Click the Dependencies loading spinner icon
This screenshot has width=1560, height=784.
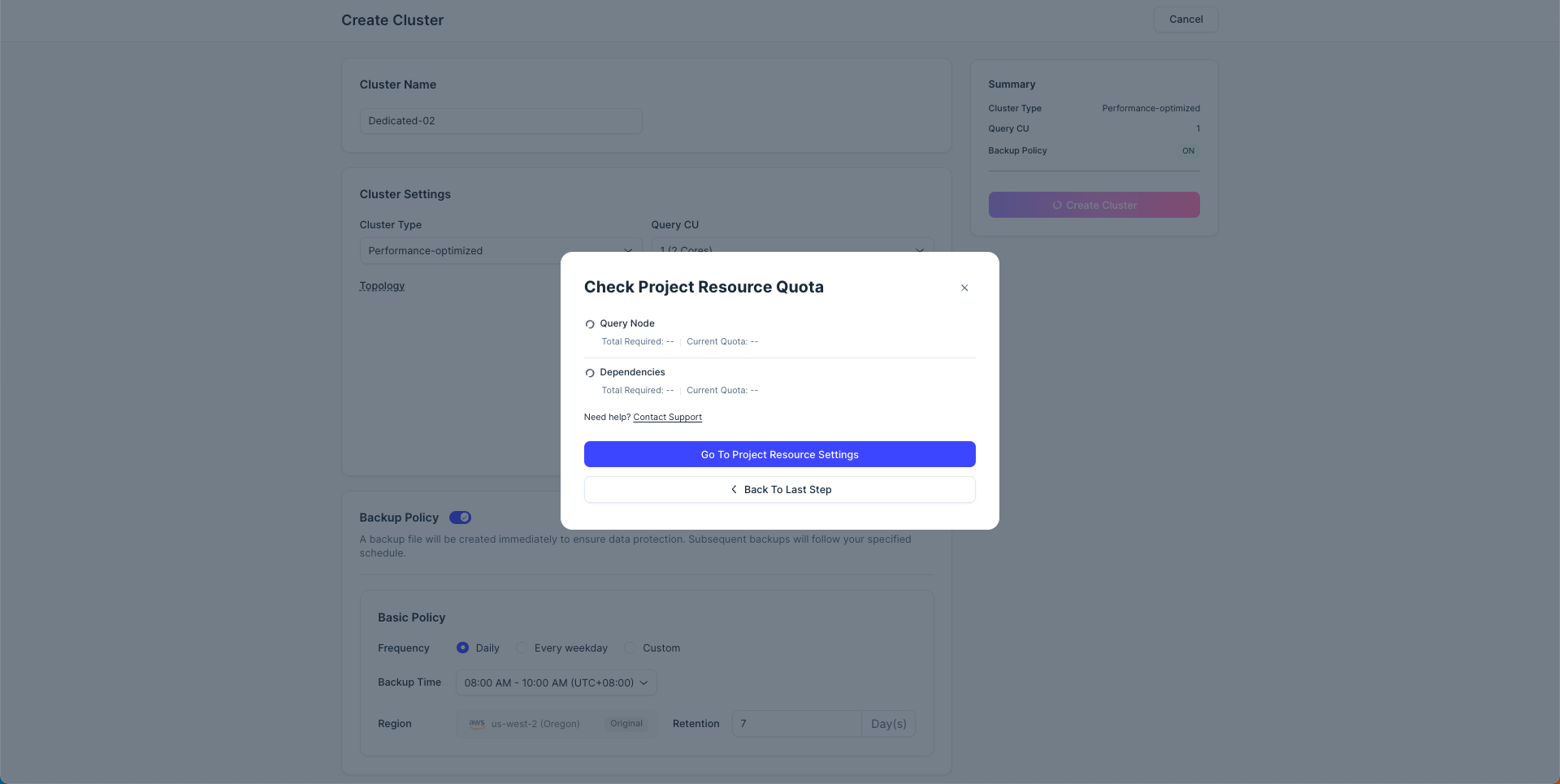[x=590, y=373]
